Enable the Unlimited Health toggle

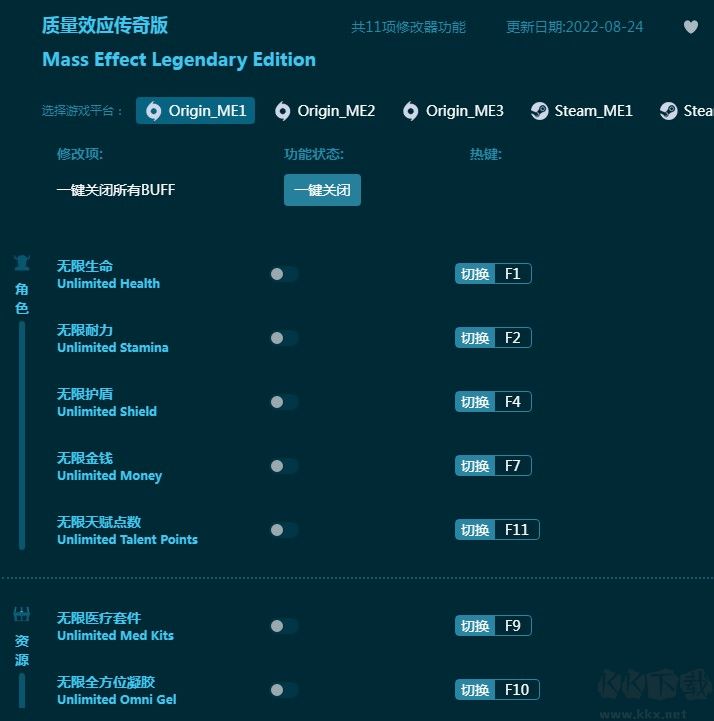coord(283,274)
